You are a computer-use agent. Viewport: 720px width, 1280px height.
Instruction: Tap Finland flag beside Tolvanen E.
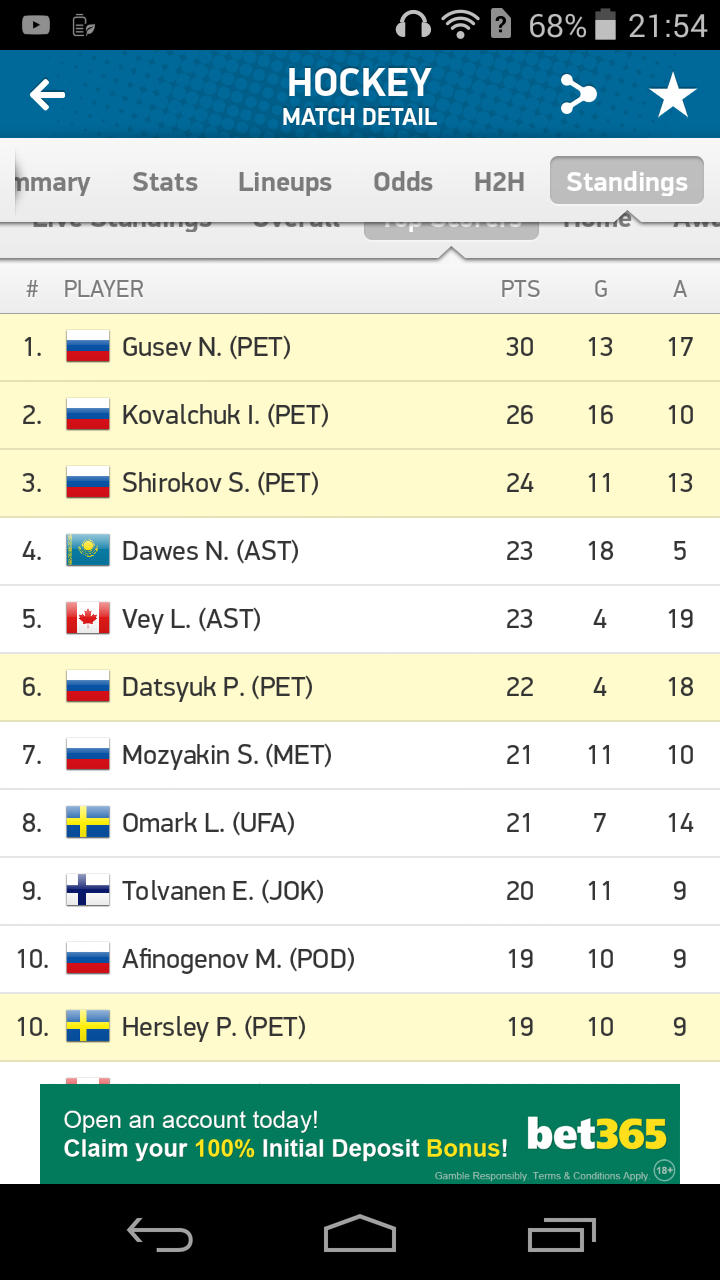coord(88,891)
